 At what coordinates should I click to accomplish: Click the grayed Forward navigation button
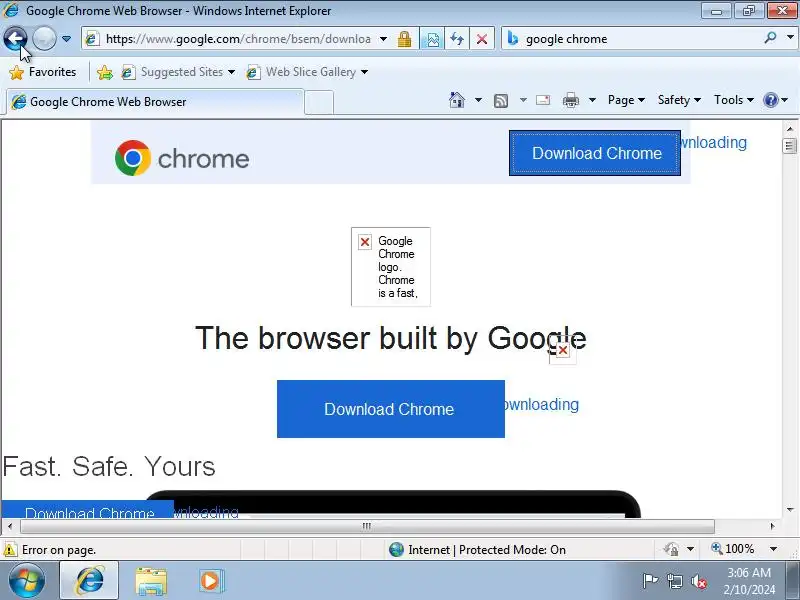coord(44,38)
